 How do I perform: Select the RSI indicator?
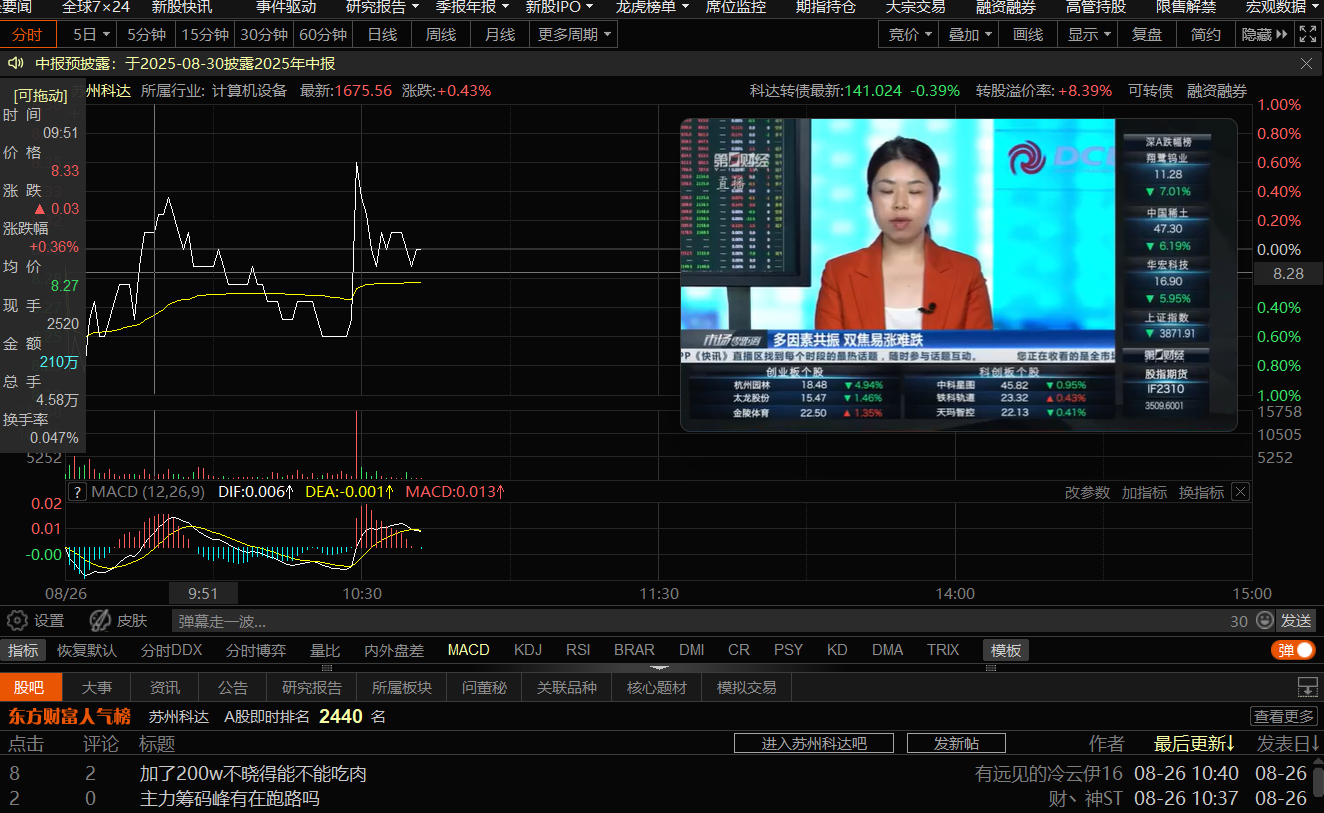[x=578, y=650]
